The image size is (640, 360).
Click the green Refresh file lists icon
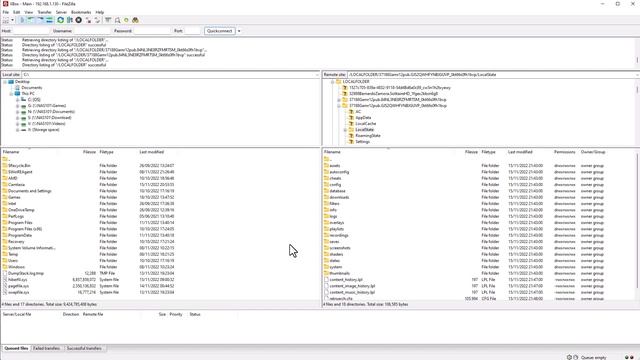coord(60,20)
